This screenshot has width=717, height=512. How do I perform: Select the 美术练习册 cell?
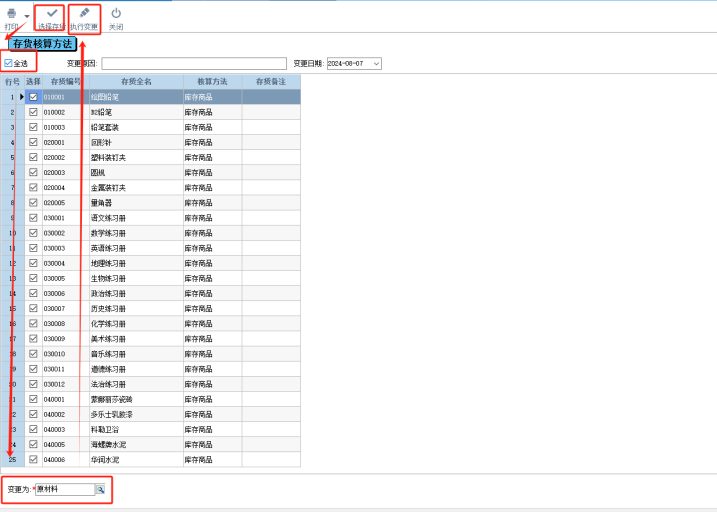[136, 338]
